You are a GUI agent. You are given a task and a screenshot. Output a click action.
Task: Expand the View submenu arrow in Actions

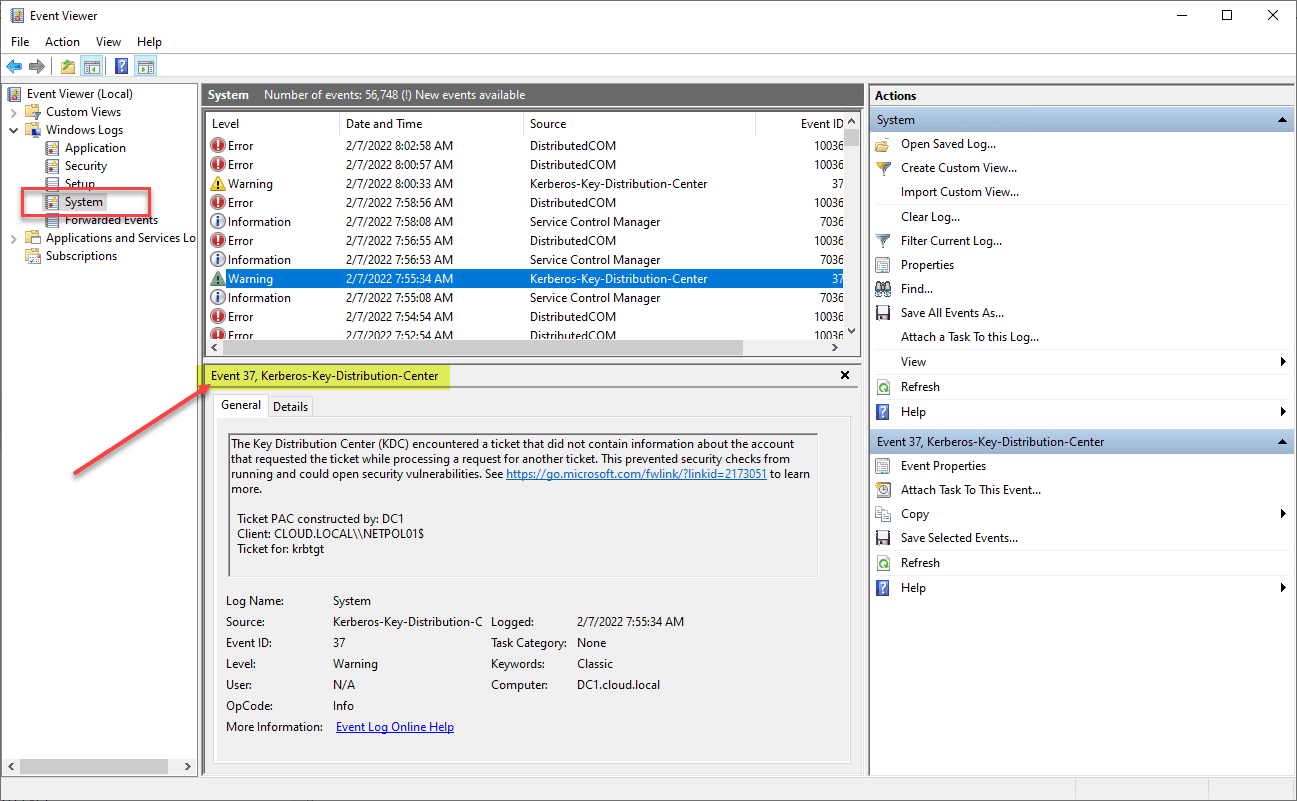click(x=1283, y=362)
